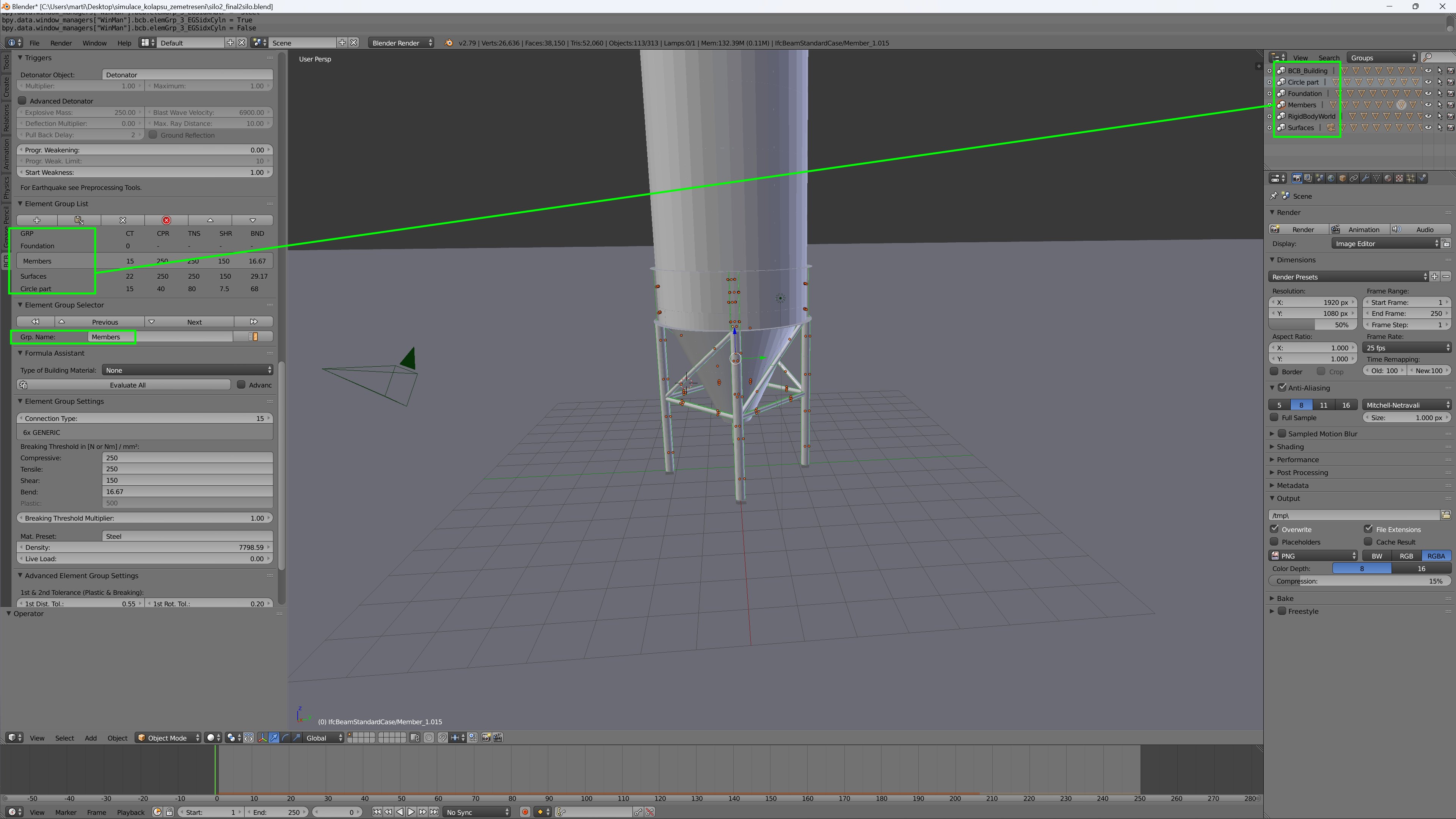Image resolution: width=1456 pixels, height=819 pixels.
Task: Enable the Ground Reflection checkbox
Action: point(153,135)
